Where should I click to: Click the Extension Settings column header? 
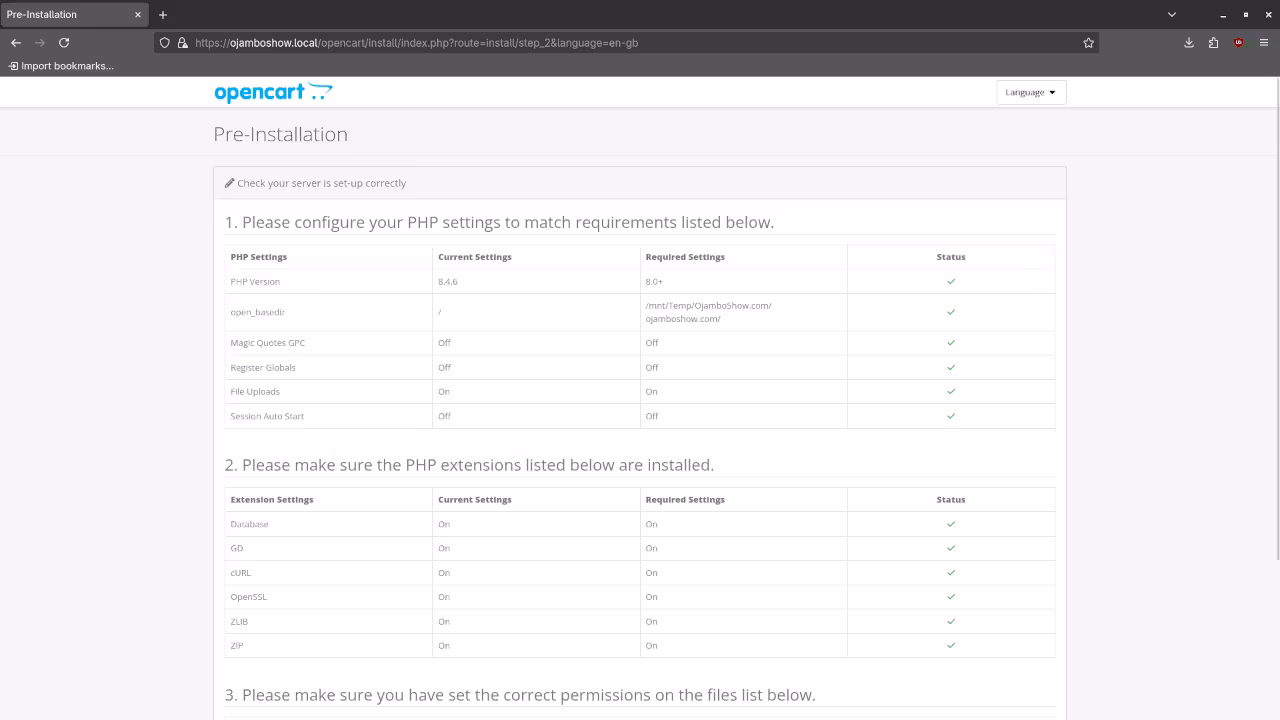click(272, 500)
